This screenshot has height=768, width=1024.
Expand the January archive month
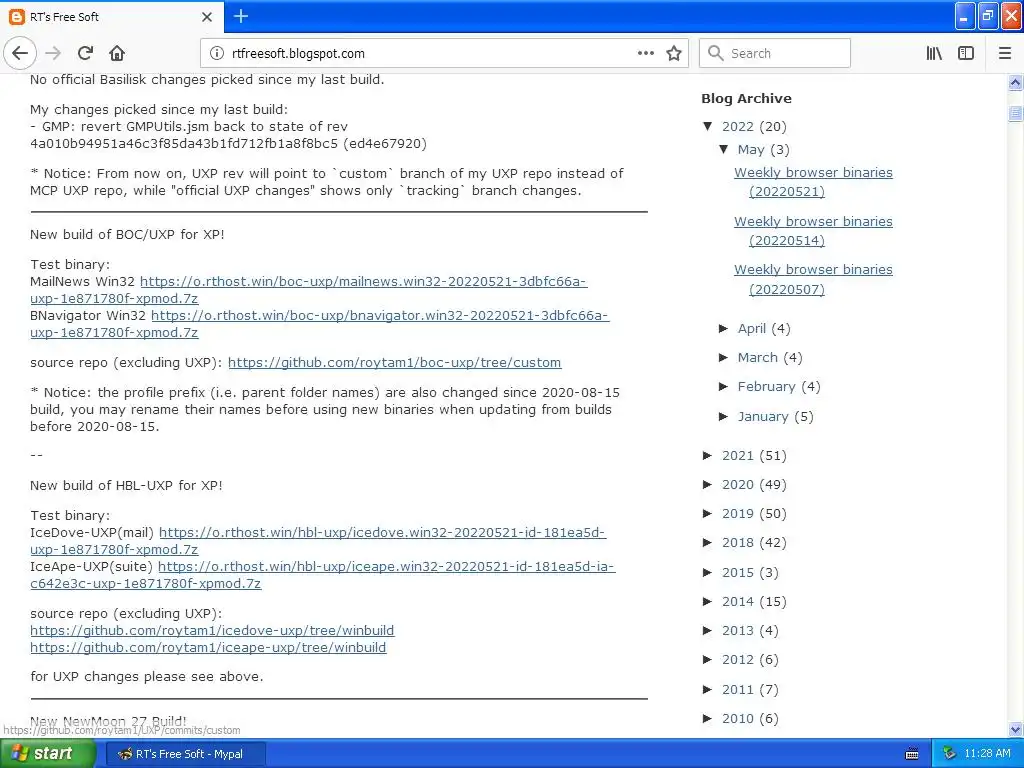click(x=724, y=416)
